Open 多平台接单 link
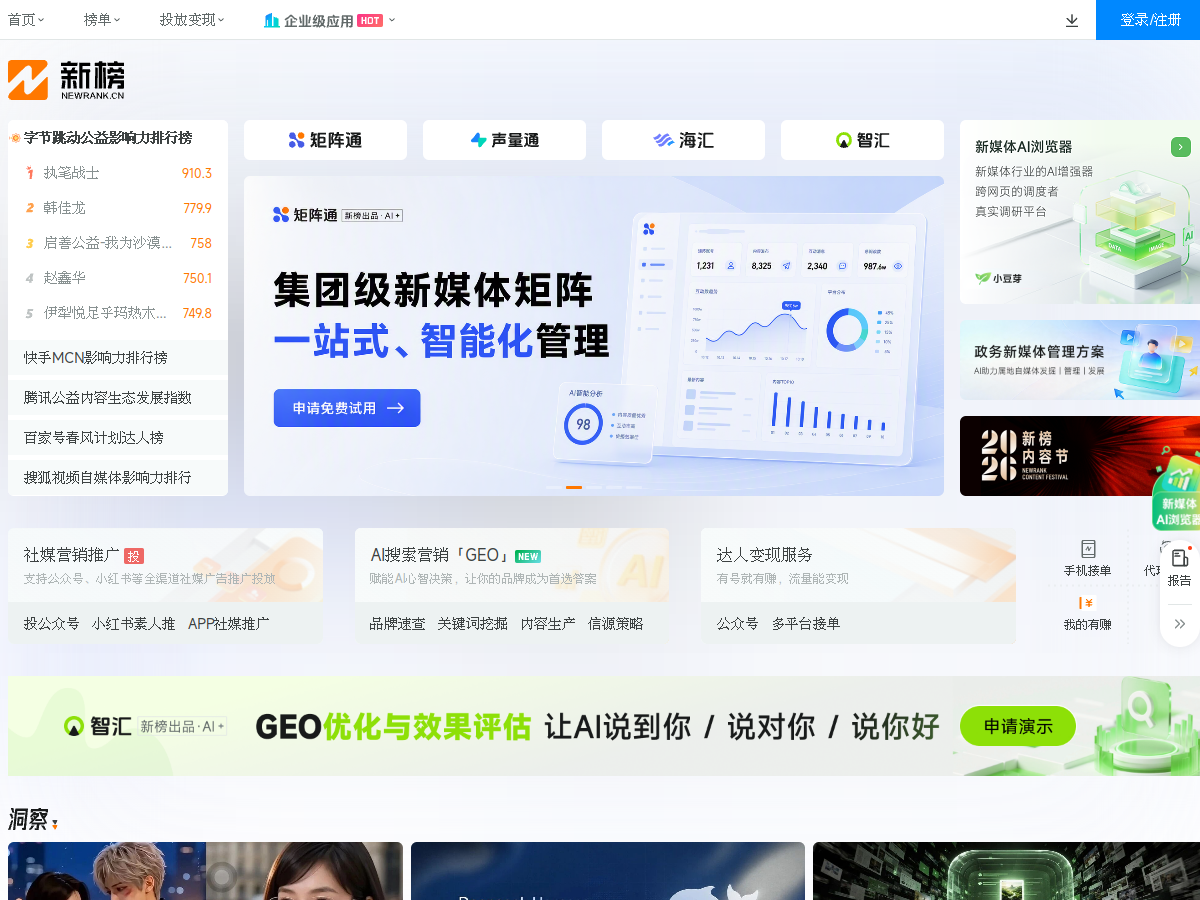The image size is (1200, 900). [806, 623]
